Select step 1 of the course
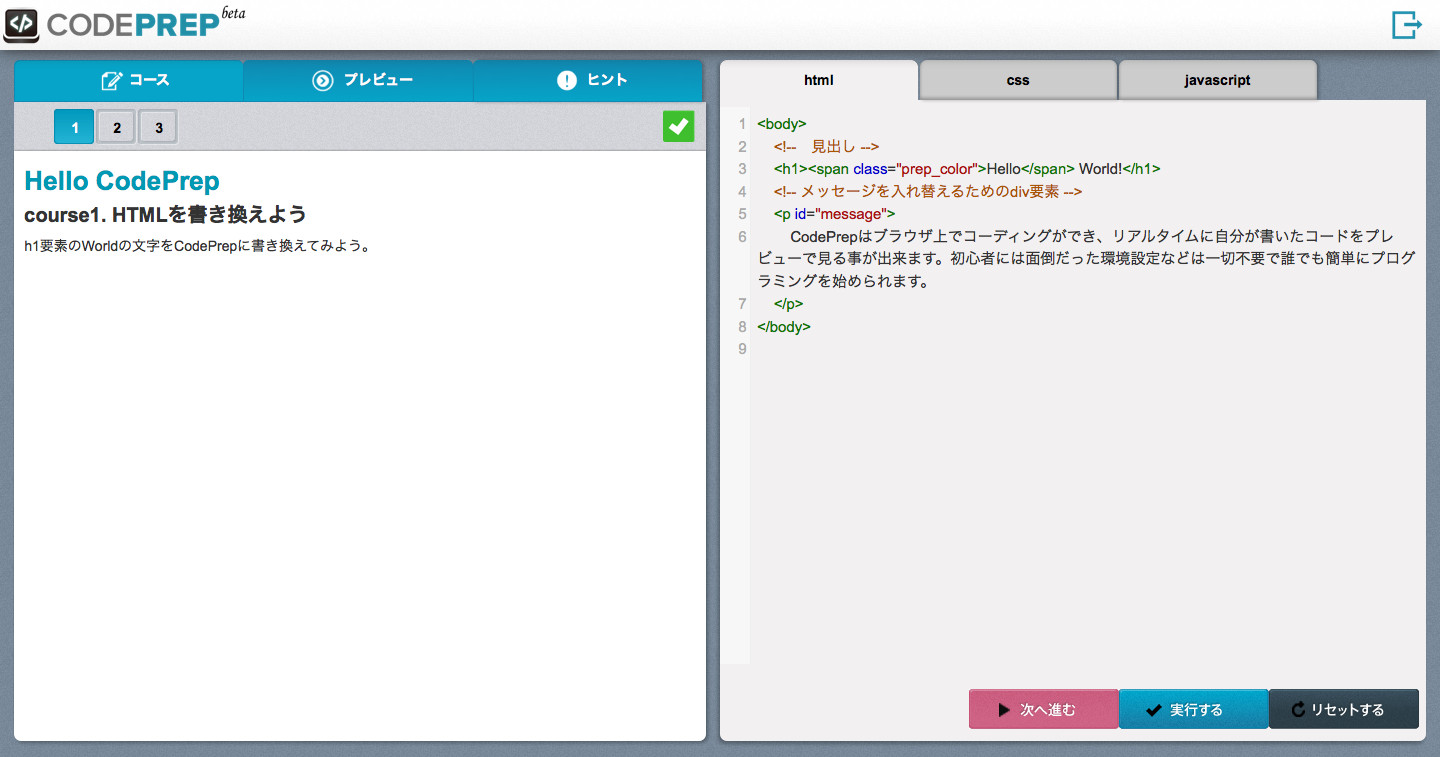The image size is (1440, 757). (73, 126)
